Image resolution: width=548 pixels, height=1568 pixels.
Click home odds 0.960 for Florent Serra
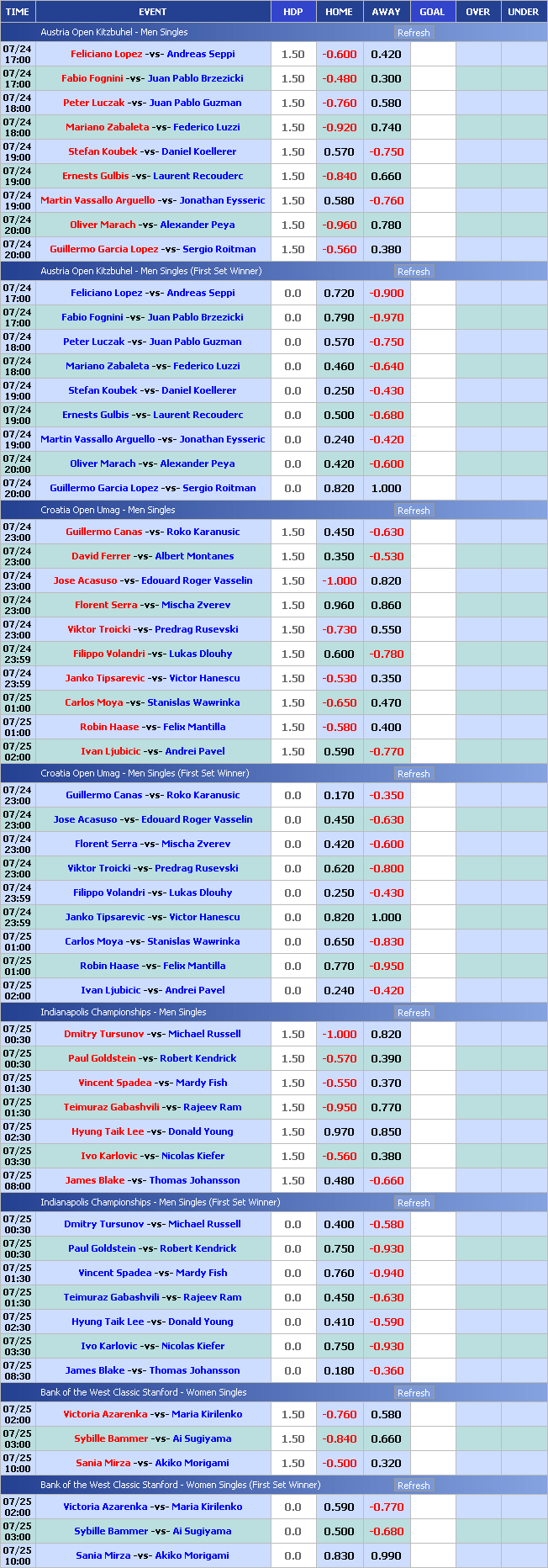point(339,605)
